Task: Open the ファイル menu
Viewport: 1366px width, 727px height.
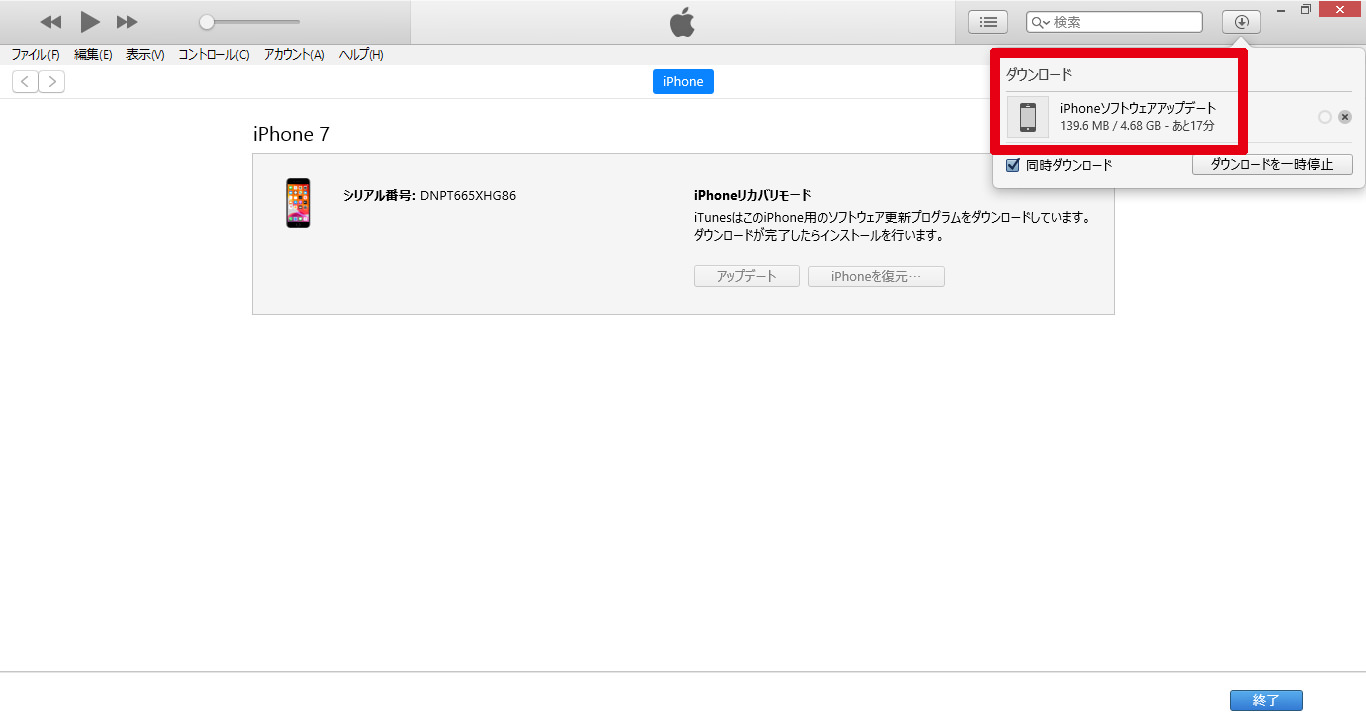Action: tap(35, 55)
